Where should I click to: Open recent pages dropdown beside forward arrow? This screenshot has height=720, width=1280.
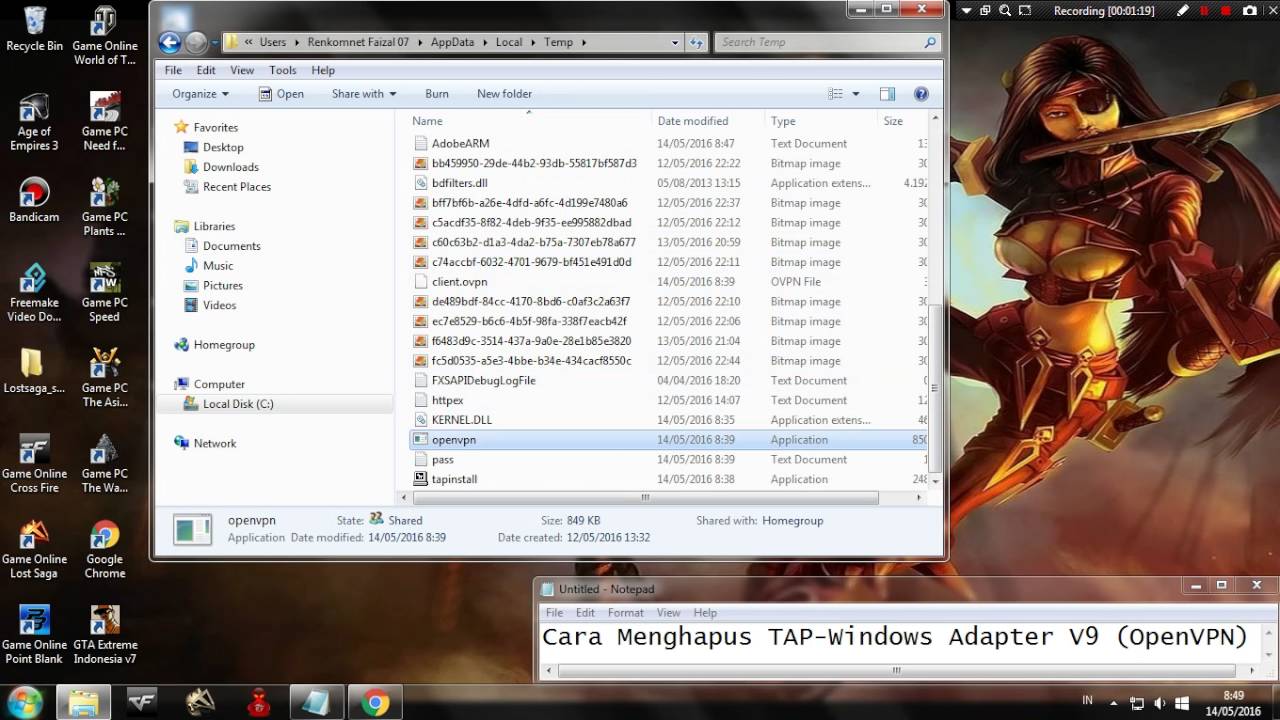pyautogui.click(x=215, y=42)
